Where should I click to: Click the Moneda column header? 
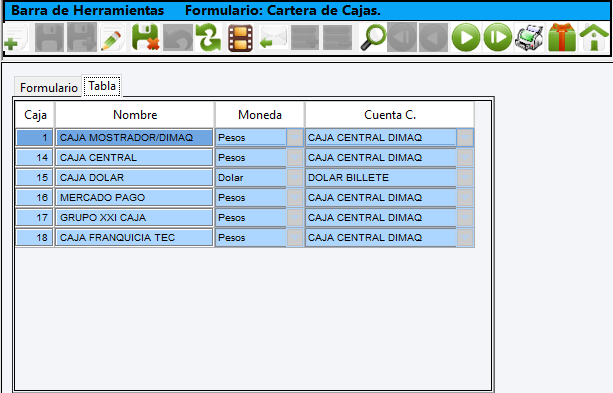(x=260, y=115)
